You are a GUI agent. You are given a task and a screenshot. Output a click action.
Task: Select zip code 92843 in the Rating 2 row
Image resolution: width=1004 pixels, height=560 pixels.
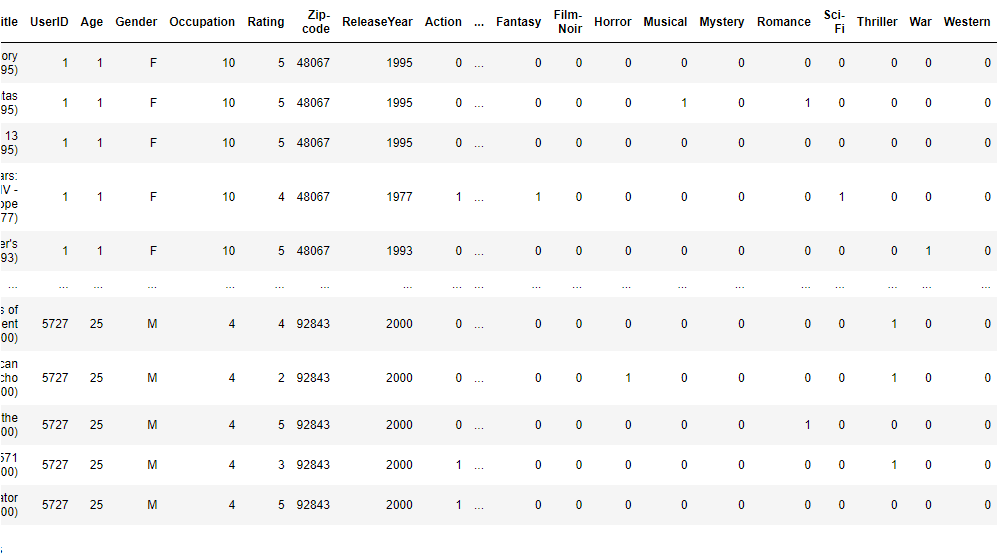313,378
